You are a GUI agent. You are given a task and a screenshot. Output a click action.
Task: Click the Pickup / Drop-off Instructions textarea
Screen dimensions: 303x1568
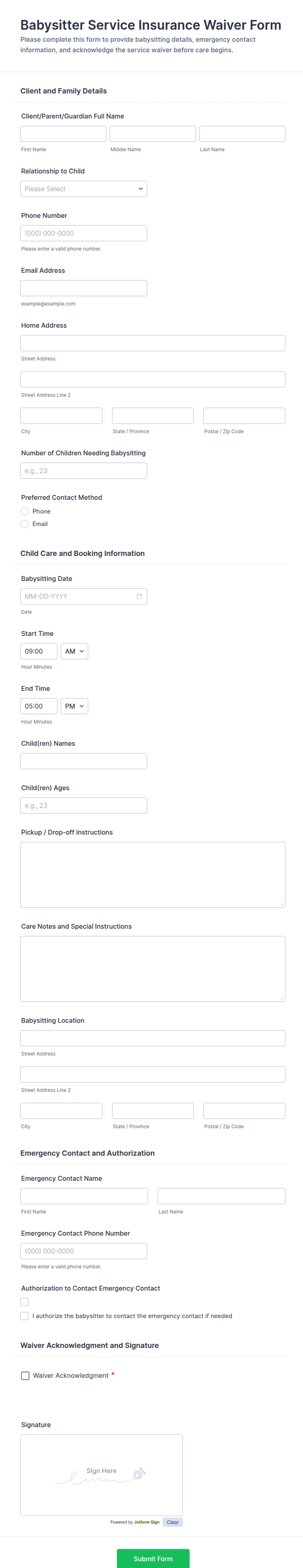click(153, 874)
